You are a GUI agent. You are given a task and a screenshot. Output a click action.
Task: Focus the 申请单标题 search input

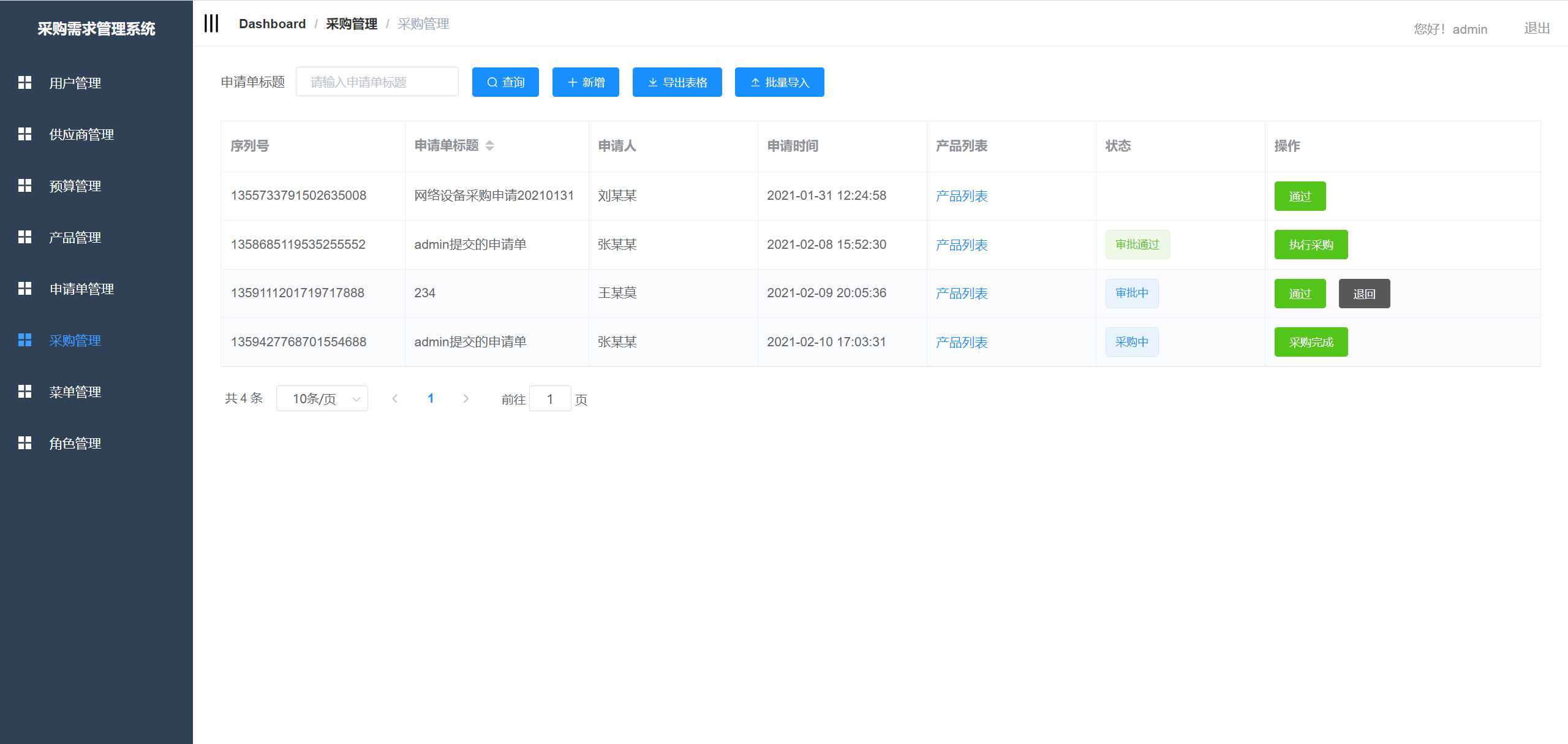[377, 82]
